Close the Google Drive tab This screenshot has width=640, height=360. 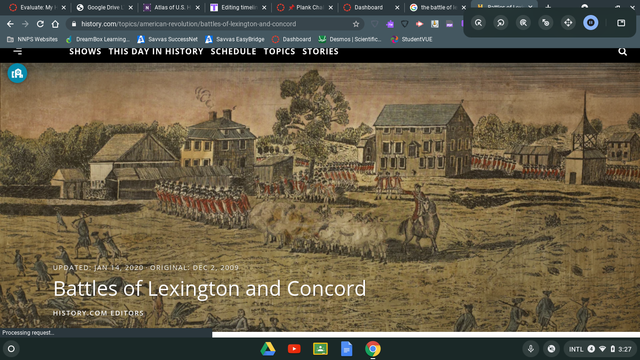pyautogui.click(x=131, y=7)
